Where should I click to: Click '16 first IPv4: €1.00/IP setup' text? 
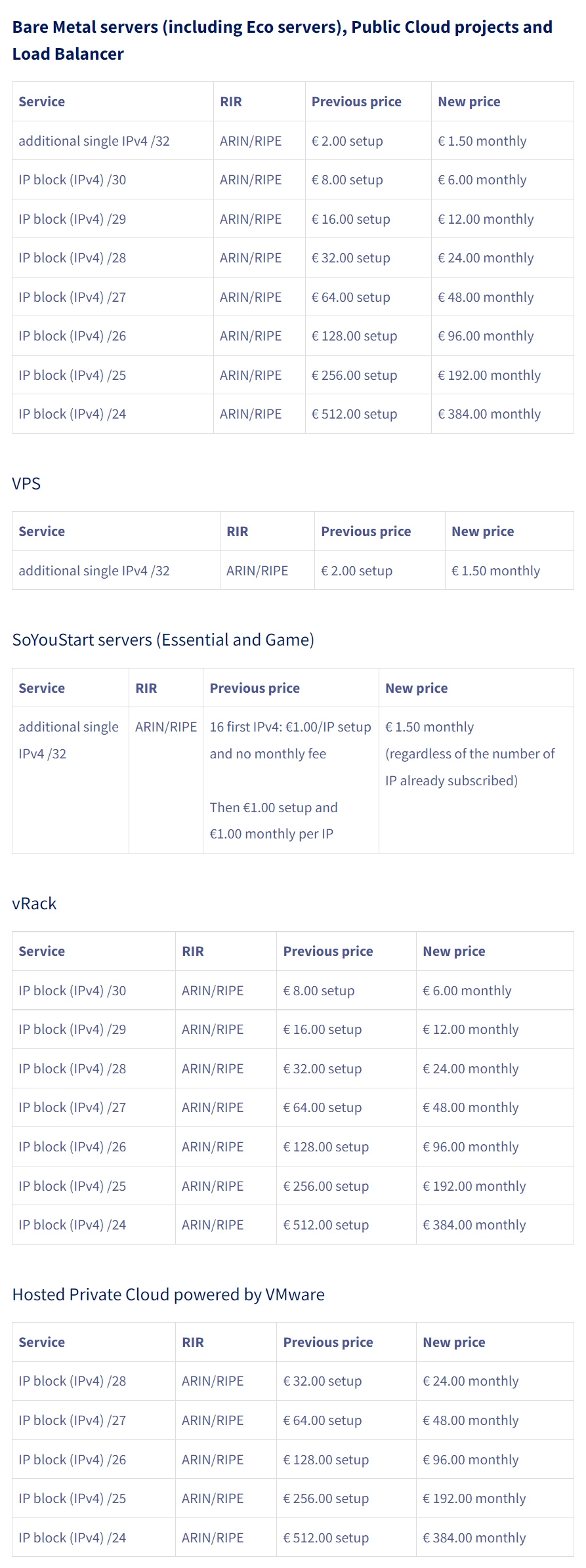coord(291,727)
